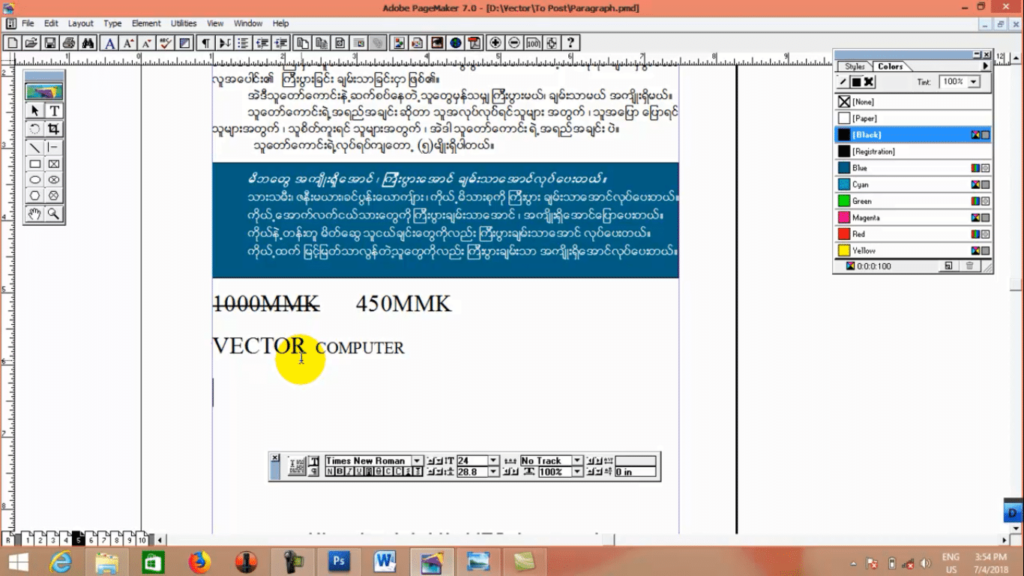Open the Element menu
This screenshot has width=1024, height=576.
tap(146, 23)
